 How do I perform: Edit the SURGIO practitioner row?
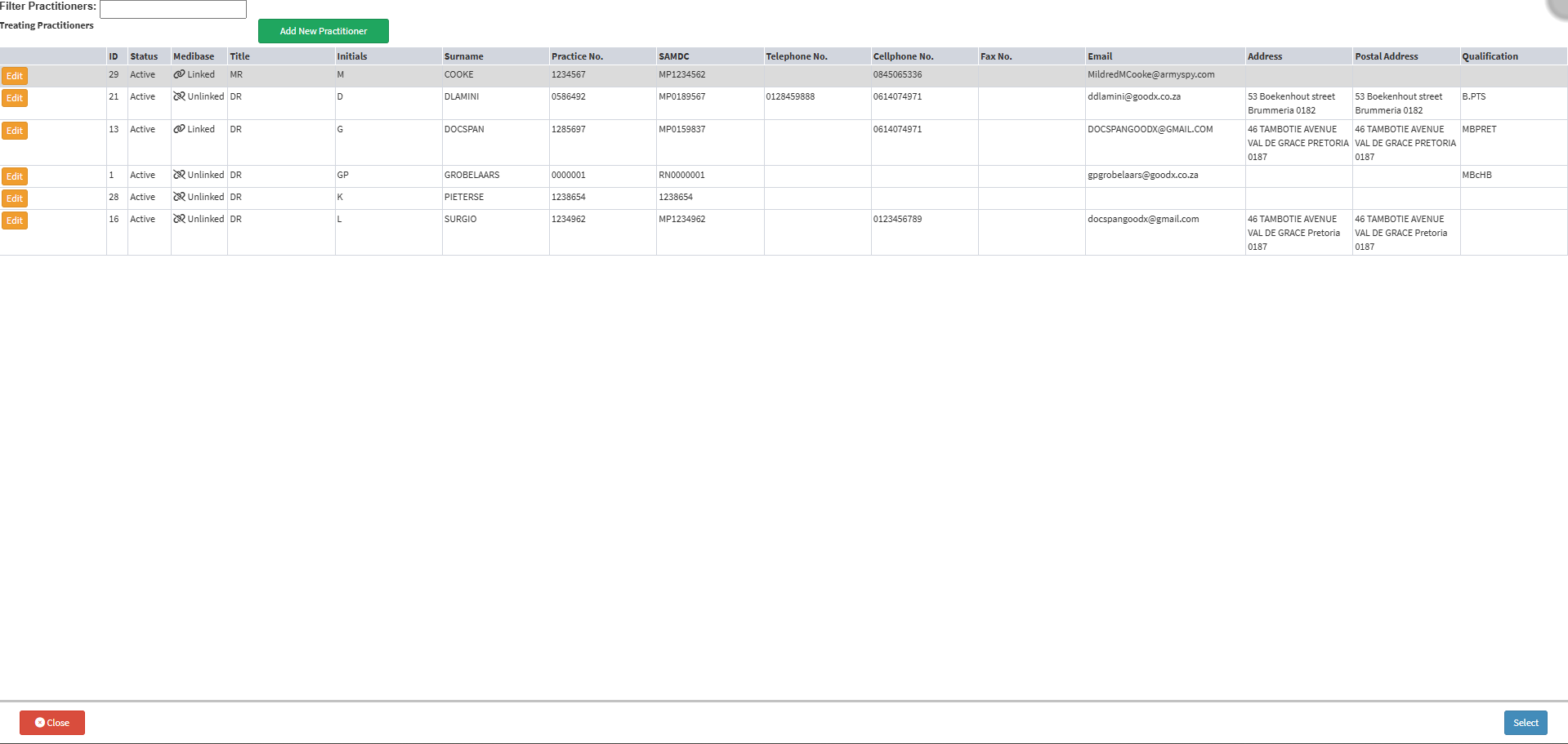click(x=15, y=221)
